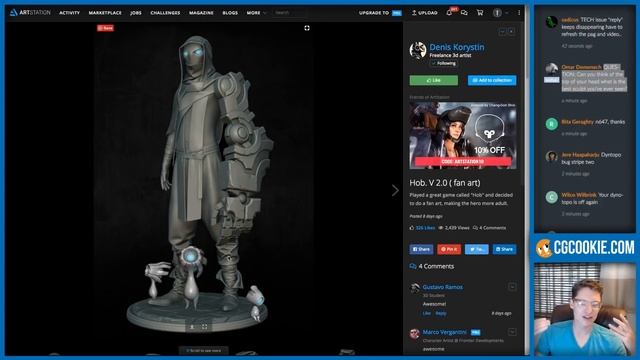The image size is (640, 360).
Task: Click Omar Domenech's highlighted chat question
Action: 594,78
